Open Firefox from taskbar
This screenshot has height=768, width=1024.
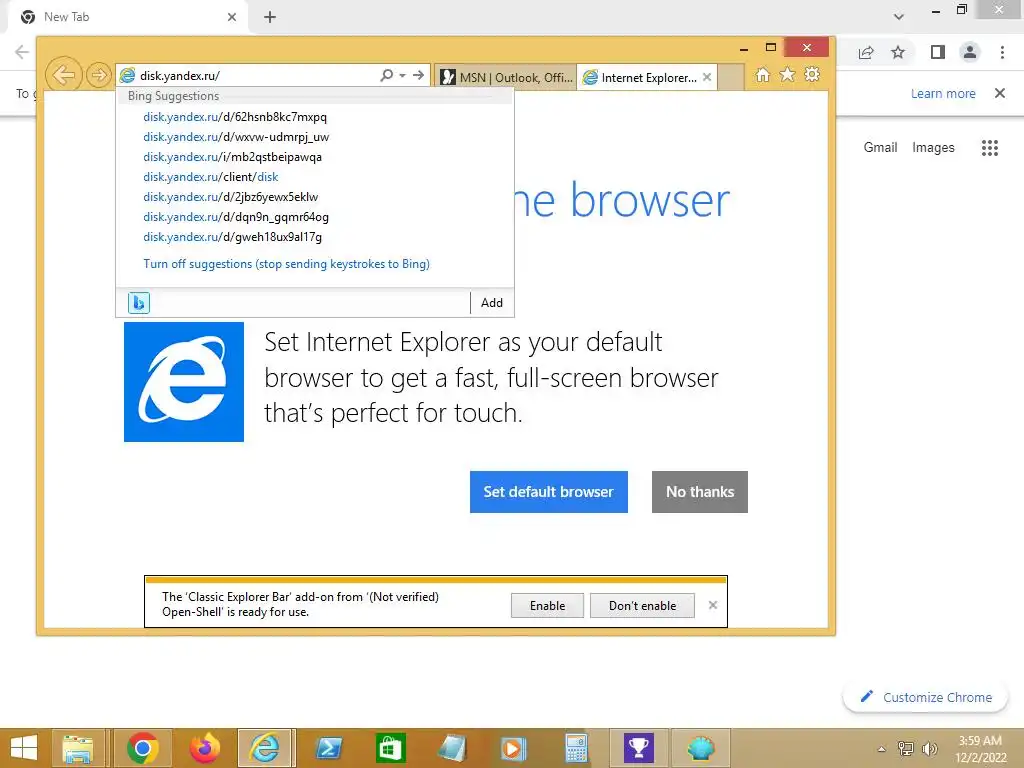click(204, 748)
